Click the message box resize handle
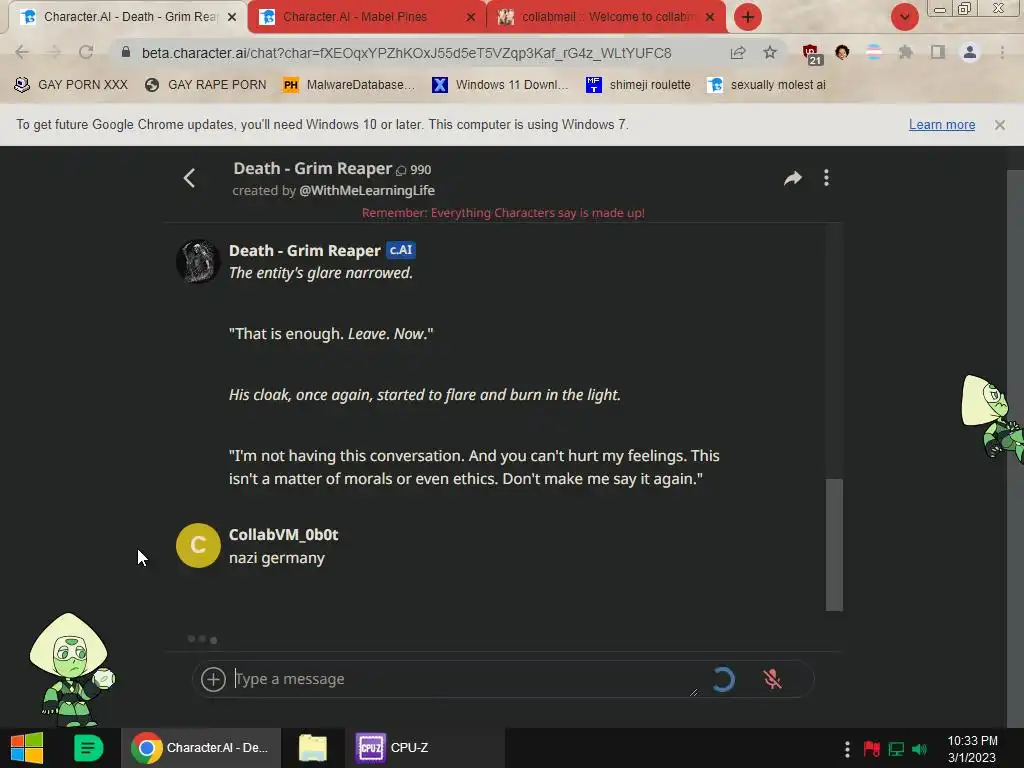 point(694,692)
